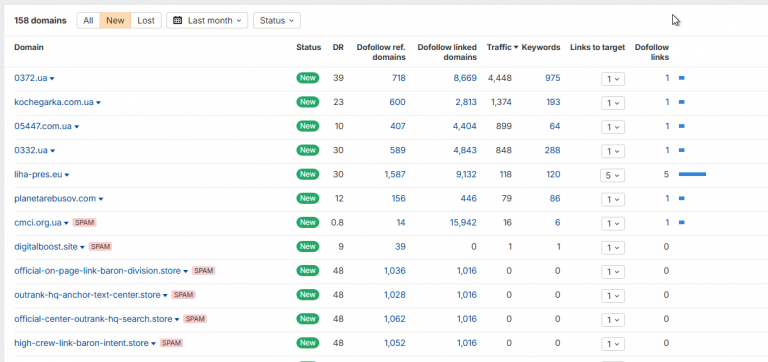Open Links to target dropdown for high-crew-link-baron-intent.store
Image resolution: width=768 pixels, height=362 pixels.
point(613,343)
